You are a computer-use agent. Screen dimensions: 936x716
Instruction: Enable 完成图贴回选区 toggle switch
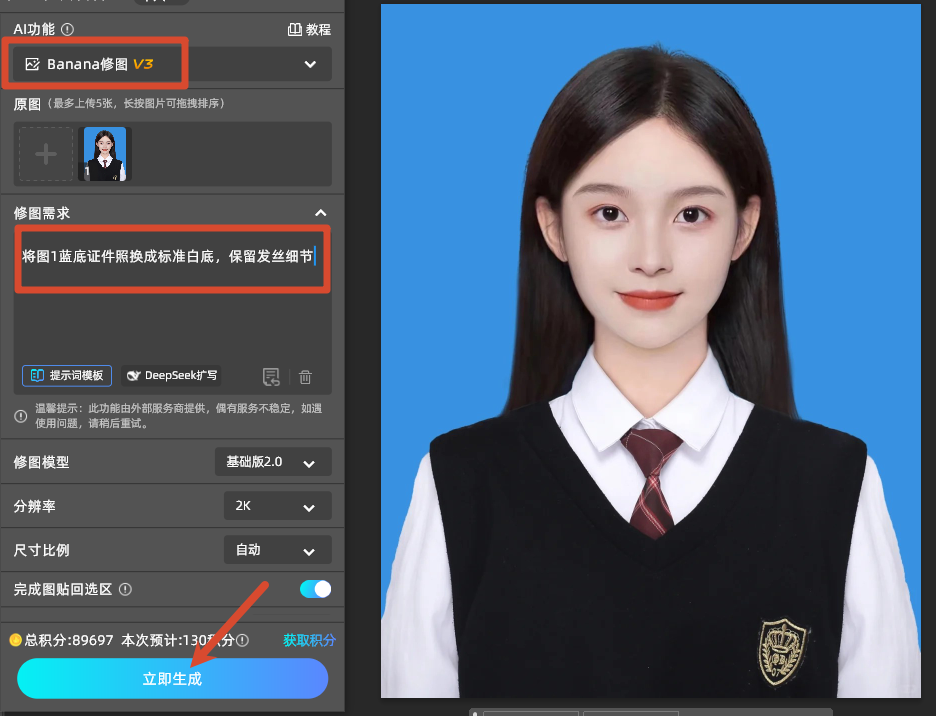pos(314,589)
